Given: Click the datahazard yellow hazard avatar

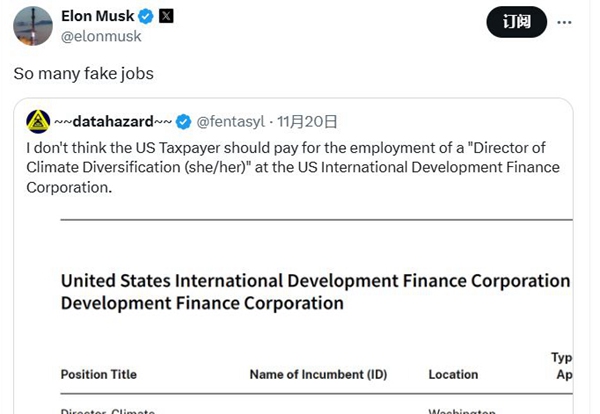Looking at the screenshot, I should coord(39,122).
